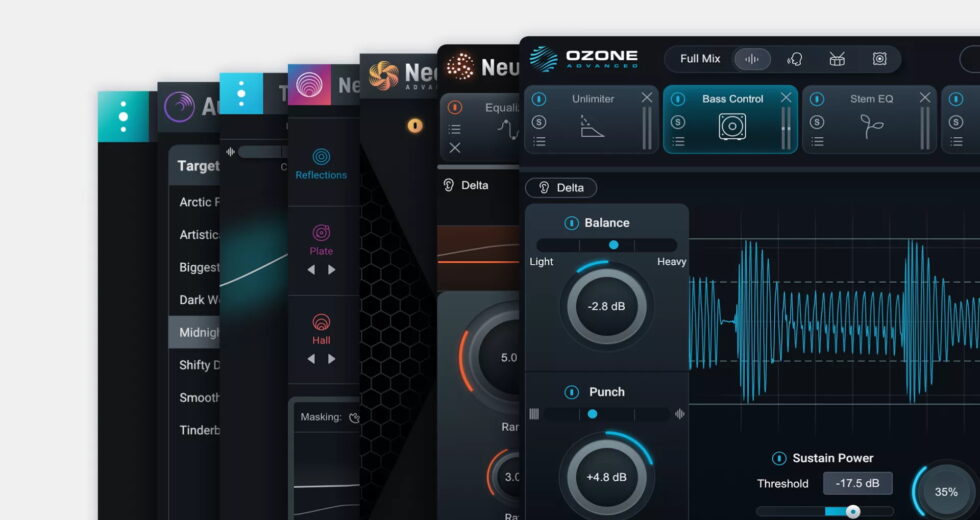The height and width of the screenshot is (520, 980).
Task: Click the Ozone Advanced logo
Action: pos(584,59)
